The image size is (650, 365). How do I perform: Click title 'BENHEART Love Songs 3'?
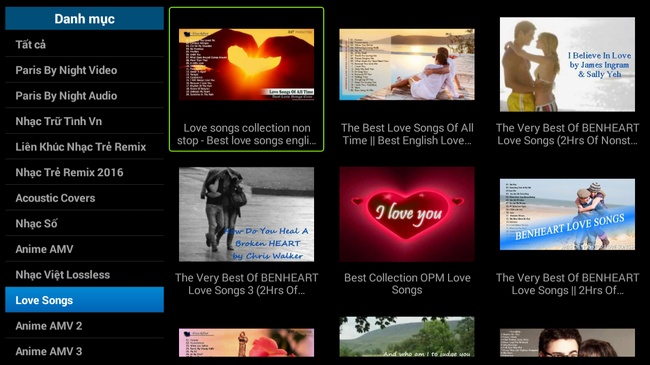click(x=246, y=284)
